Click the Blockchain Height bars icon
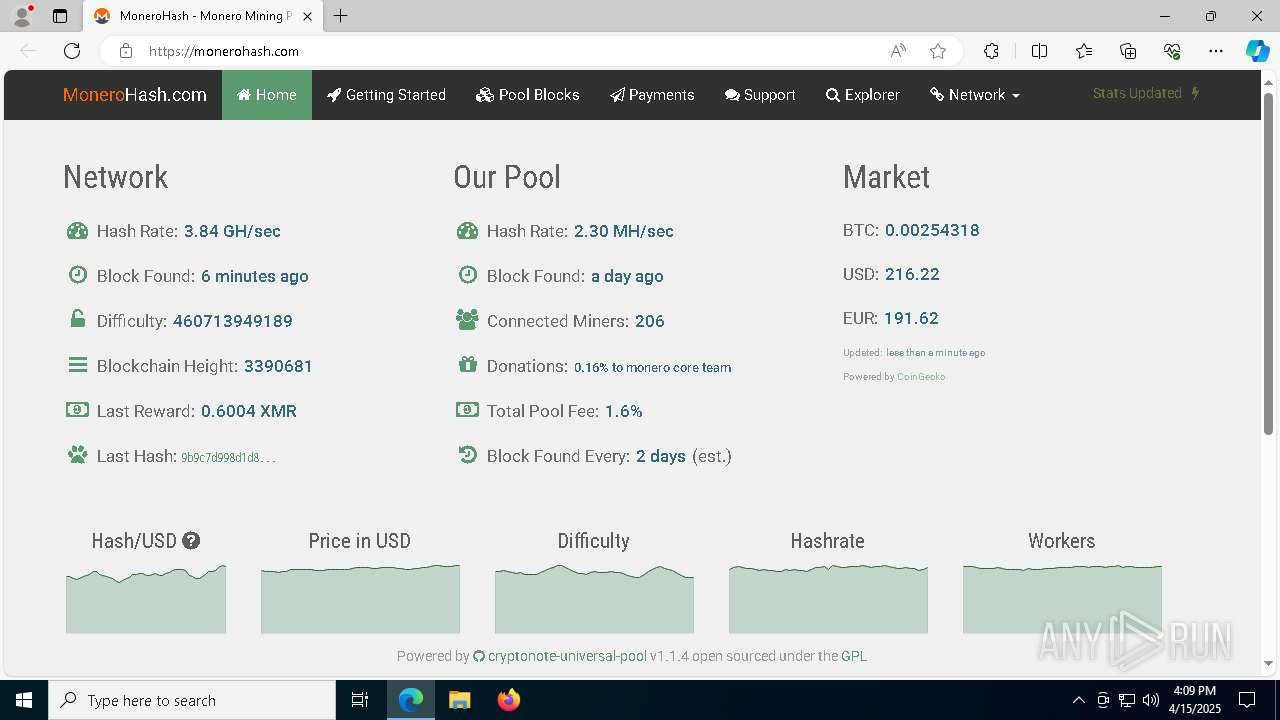 (77, 365)
